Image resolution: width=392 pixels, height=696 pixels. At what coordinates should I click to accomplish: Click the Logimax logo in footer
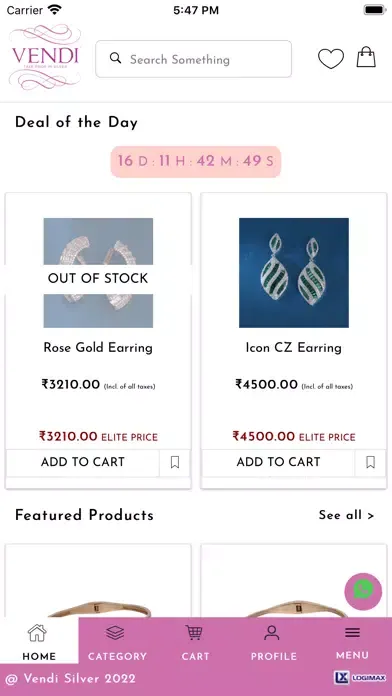tap(360, 677)
